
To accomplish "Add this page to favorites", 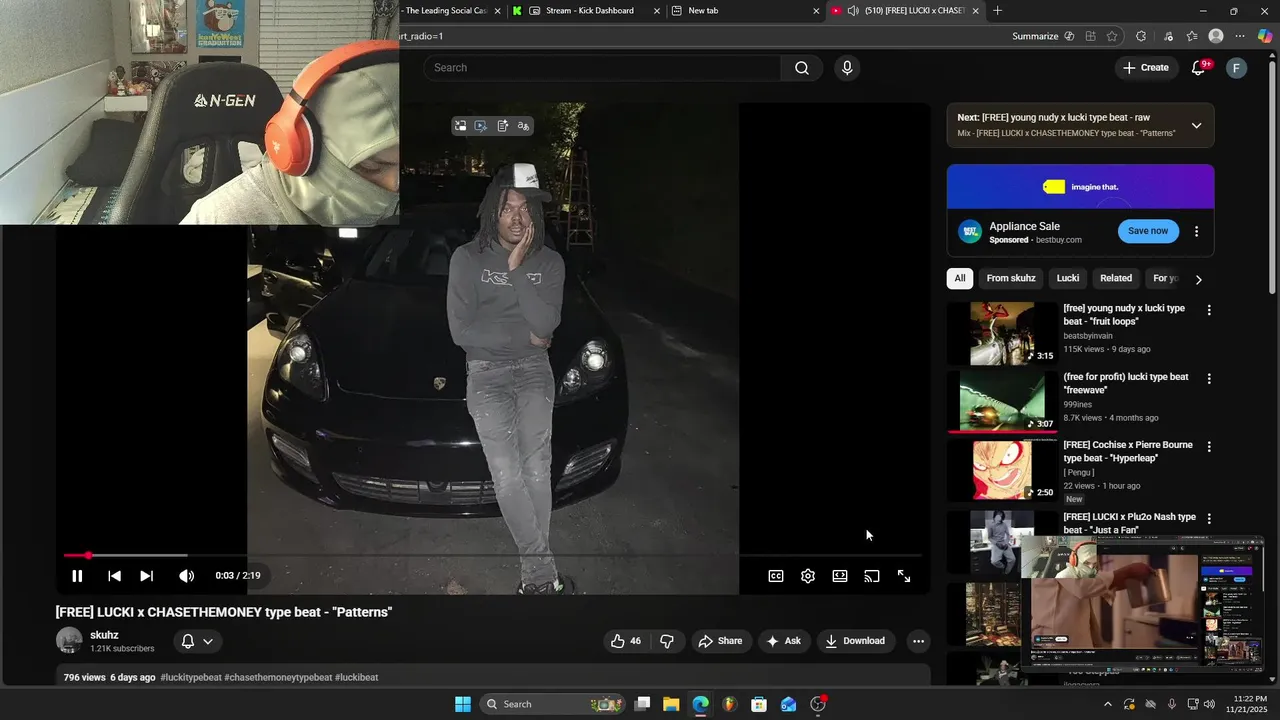I will tap(1112, 36).
